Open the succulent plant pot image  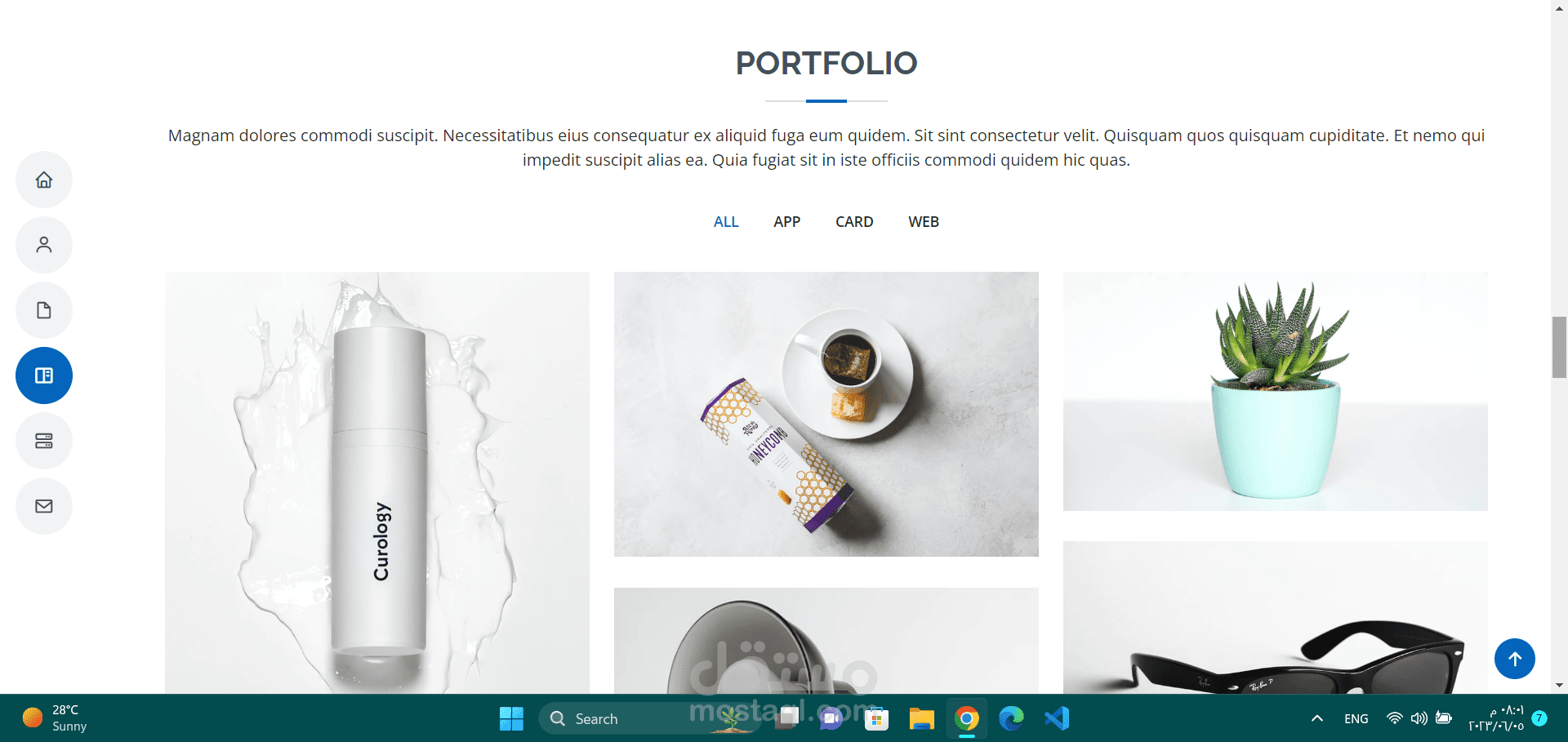pos(1276,391)
